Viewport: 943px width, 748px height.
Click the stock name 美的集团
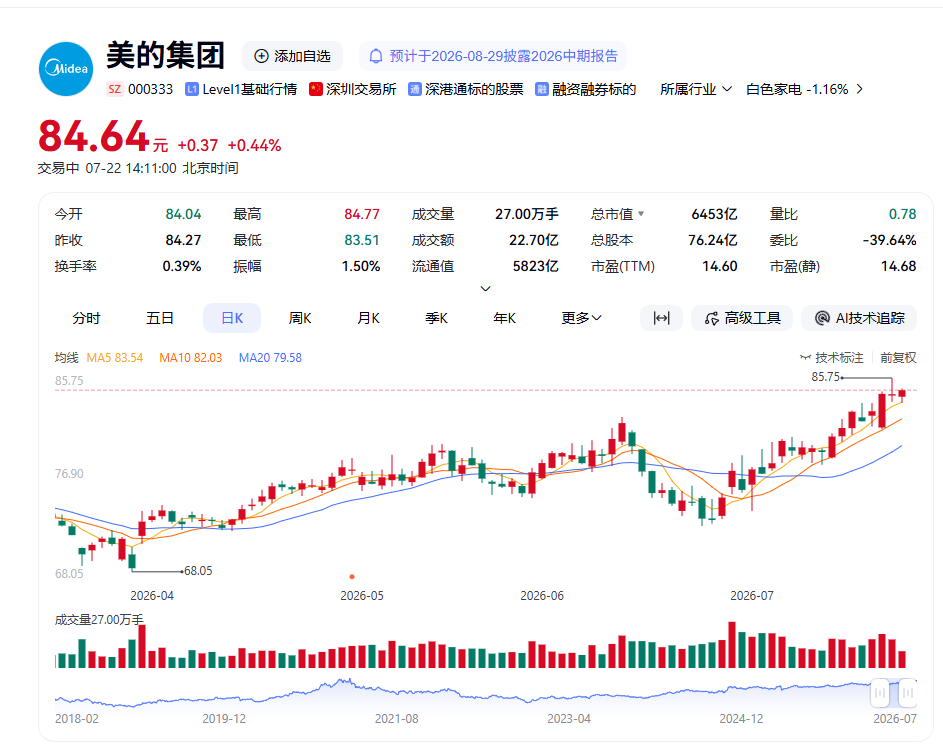165,55
